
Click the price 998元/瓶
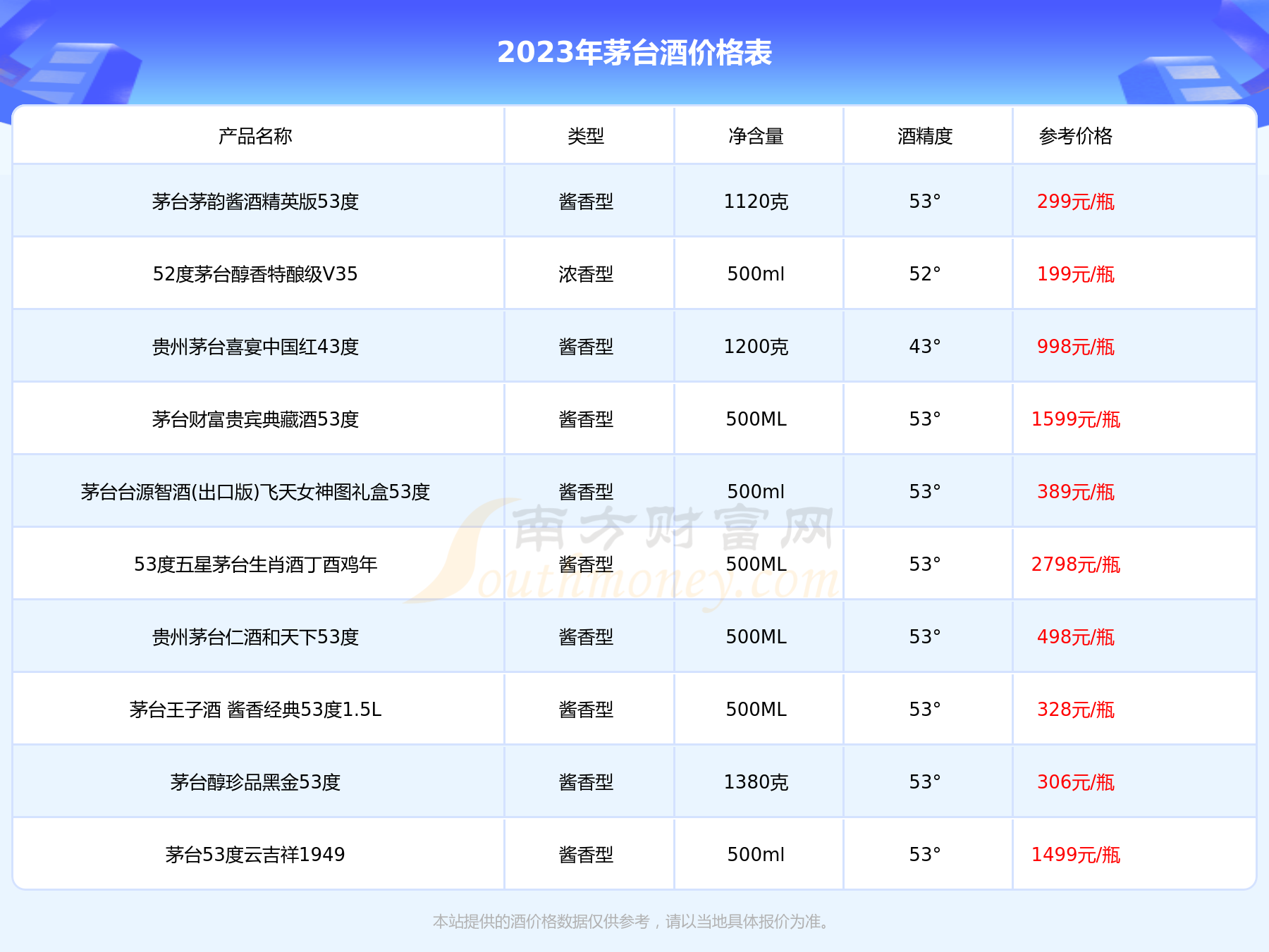(x=1076, y=347)
